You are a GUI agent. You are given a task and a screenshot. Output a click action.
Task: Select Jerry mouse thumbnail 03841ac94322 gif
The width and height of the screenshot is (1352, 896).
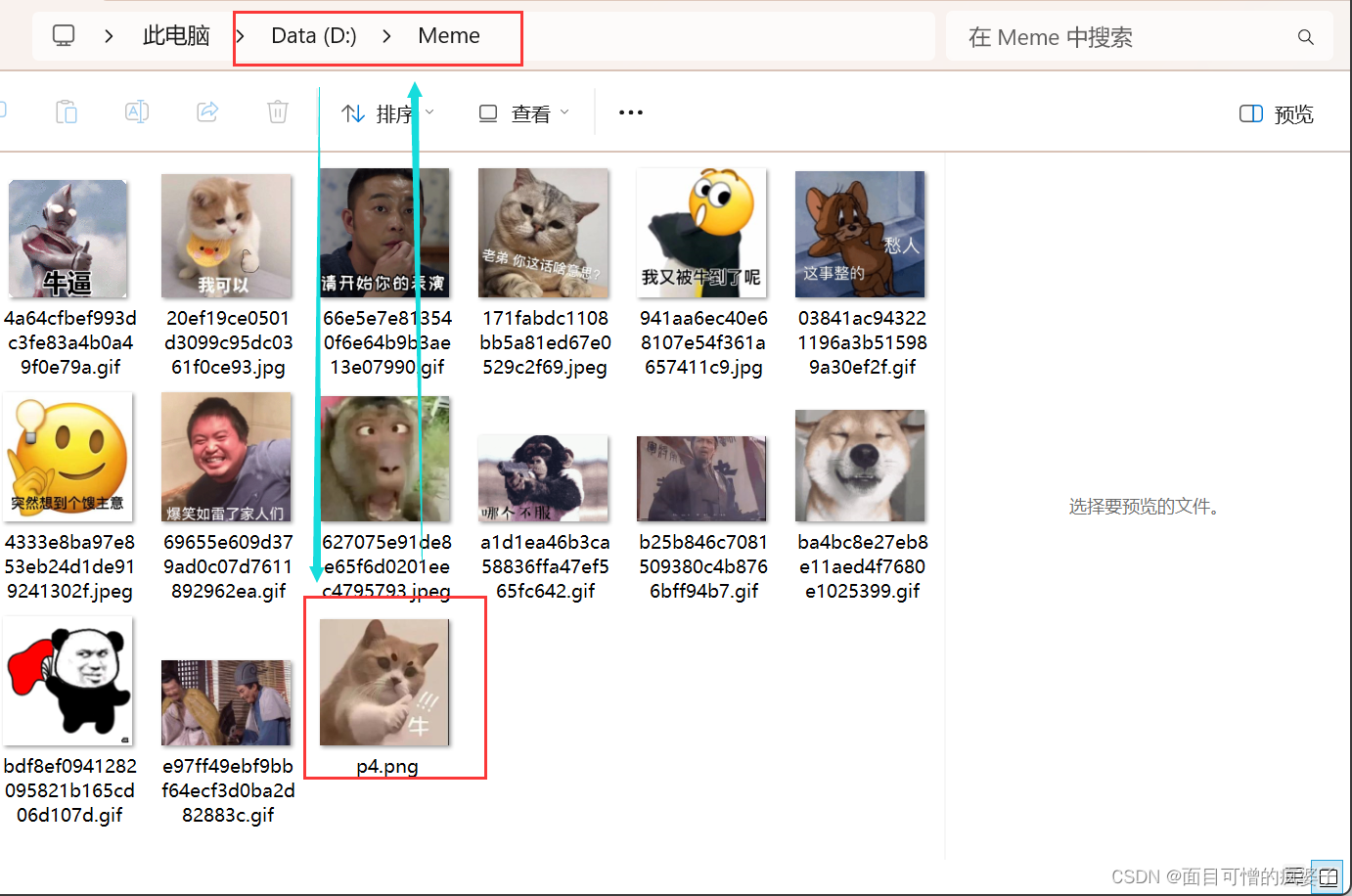coord(860,234)
